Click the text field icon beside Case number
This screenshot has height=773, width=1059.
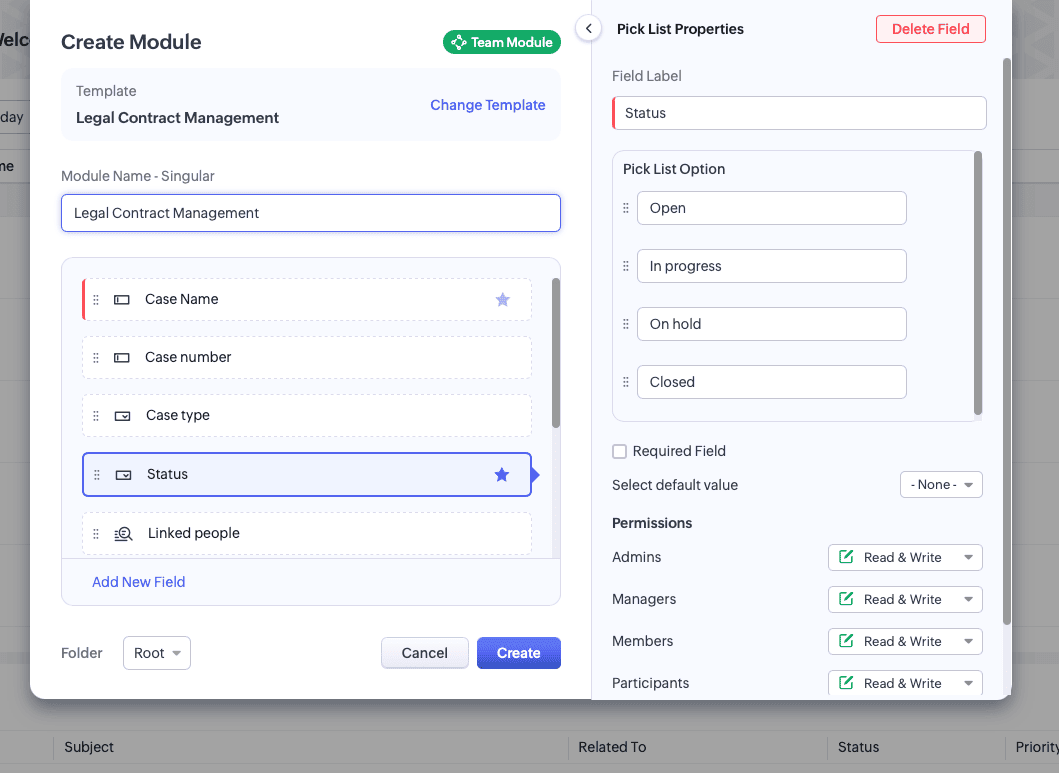(121, 357)
